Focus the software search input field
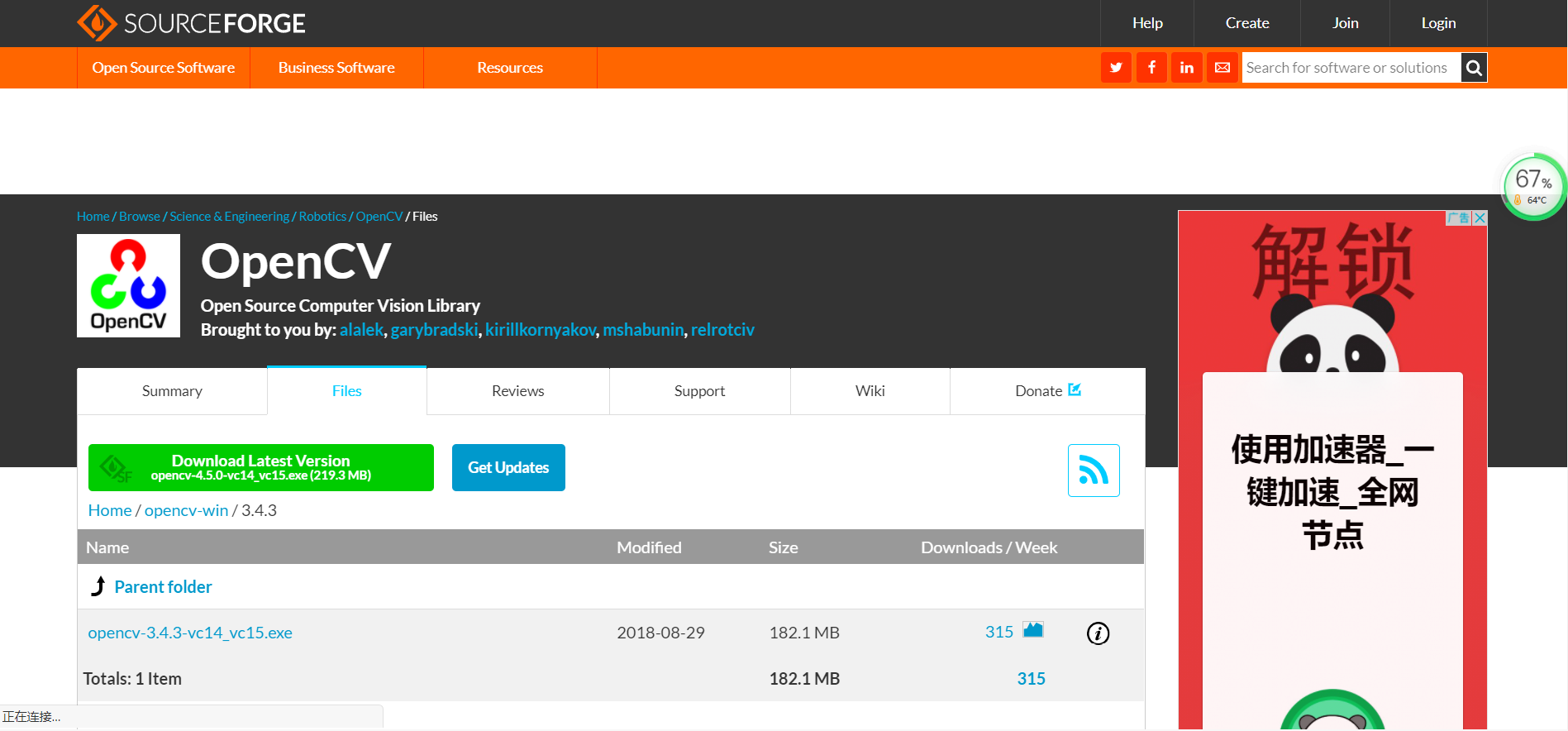 [x=1351, y=68]
